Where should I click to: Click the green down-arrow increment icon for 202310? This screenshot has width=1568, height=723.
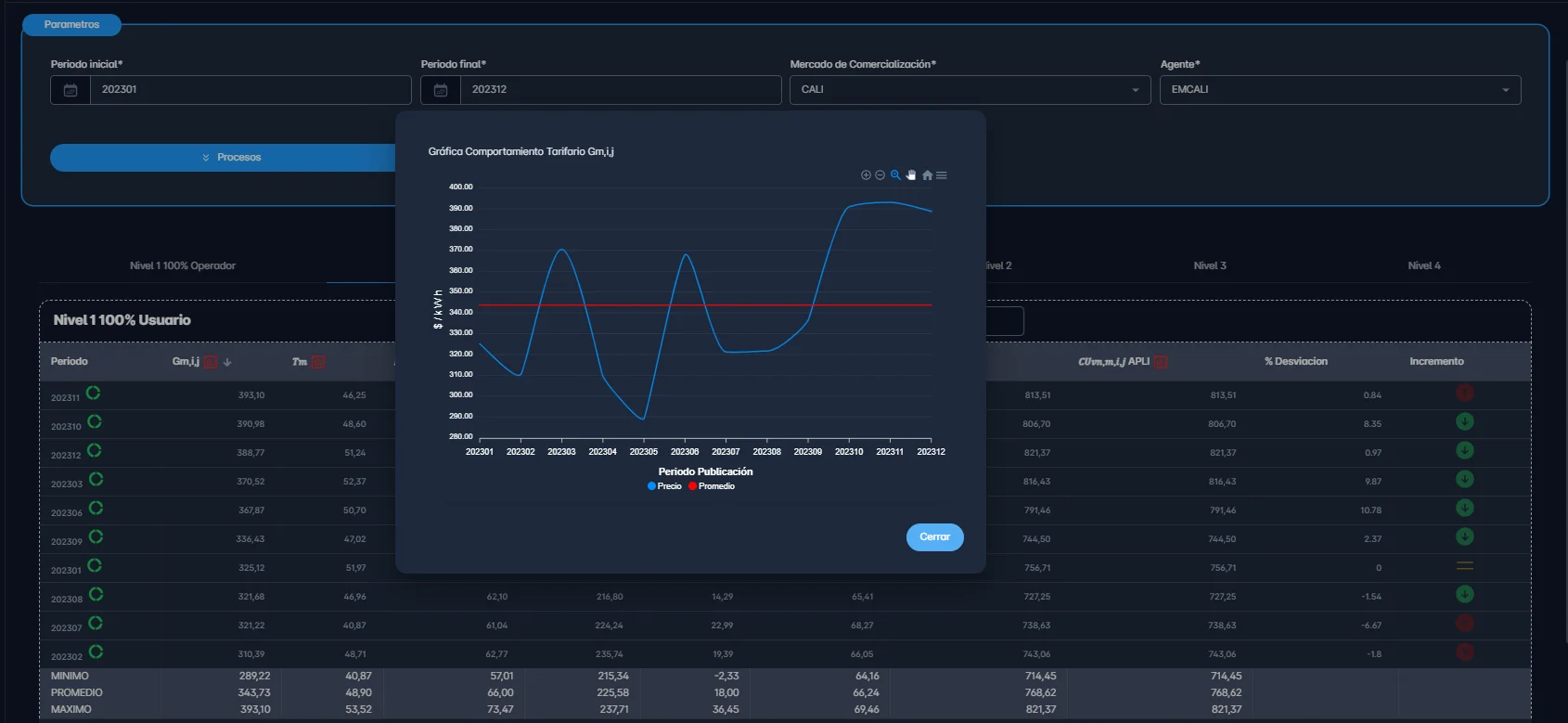coord(1464,422)
